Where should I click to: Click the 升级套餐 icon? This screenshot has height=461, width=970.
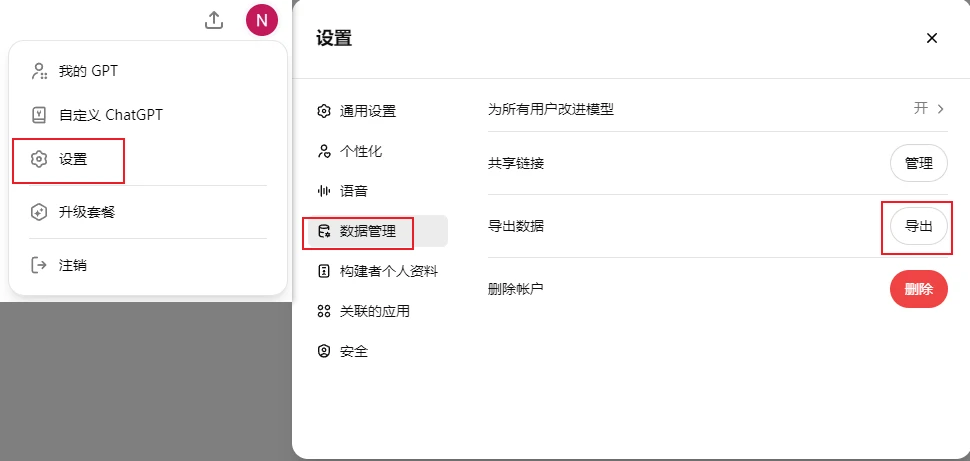[x=40, y=212]
